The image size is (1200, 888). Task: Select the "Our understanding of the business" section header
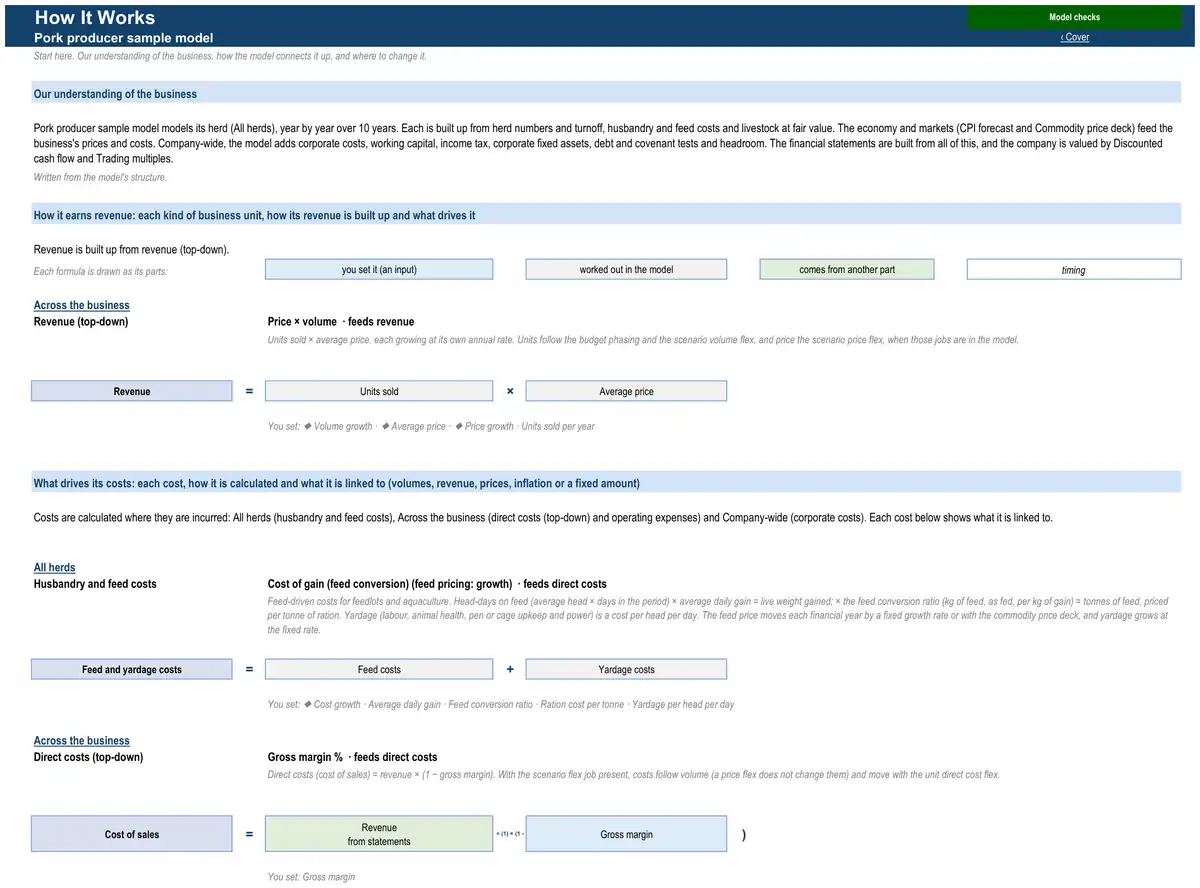[607, 94]
